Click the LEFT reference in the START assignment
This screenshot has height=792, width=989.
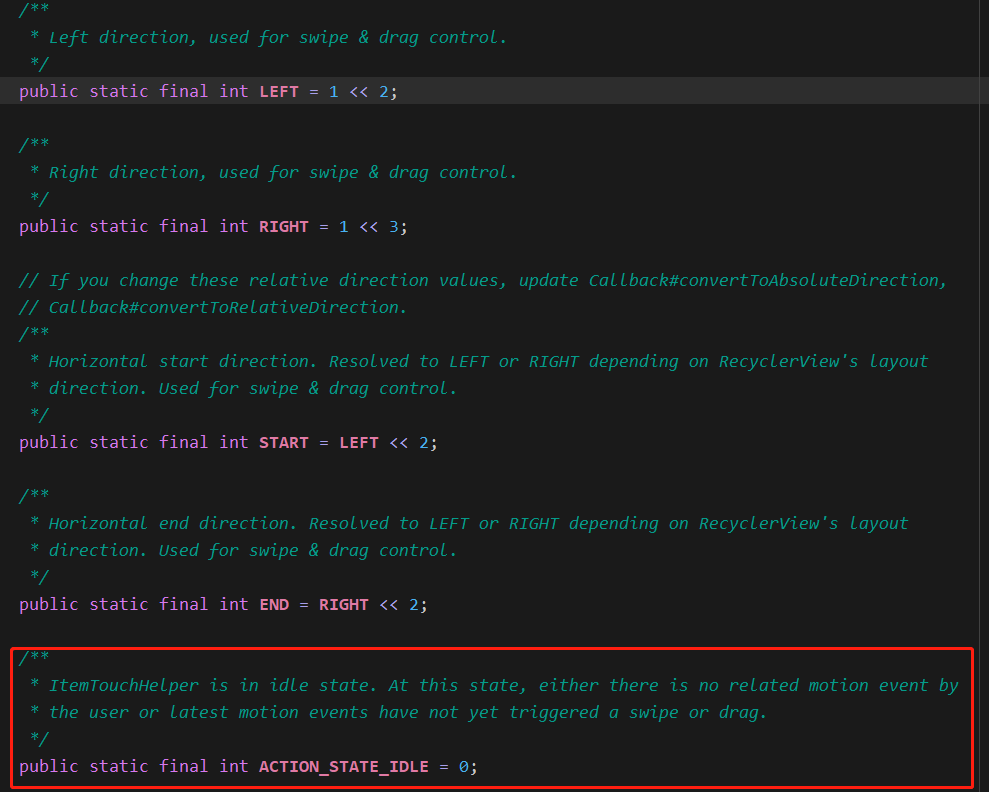click(359, 443)
